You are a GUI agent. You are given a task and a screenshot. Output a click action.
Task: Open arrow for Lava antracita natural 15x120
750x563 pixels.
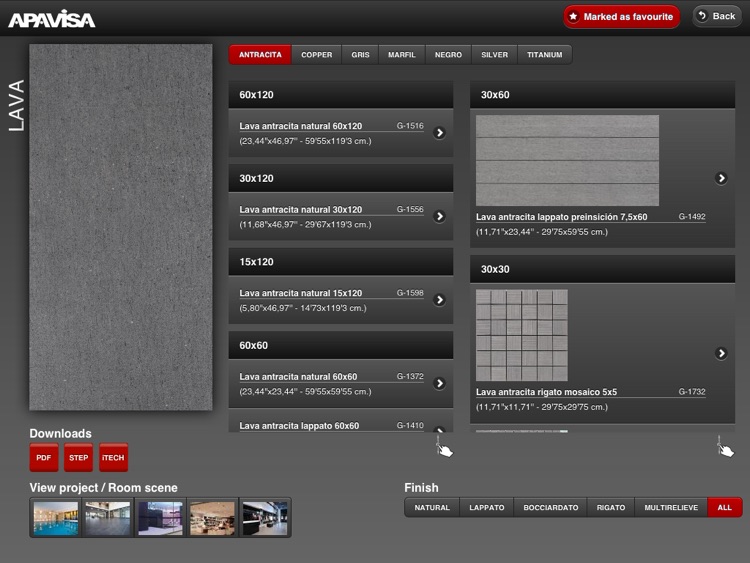tap(439, 299)
